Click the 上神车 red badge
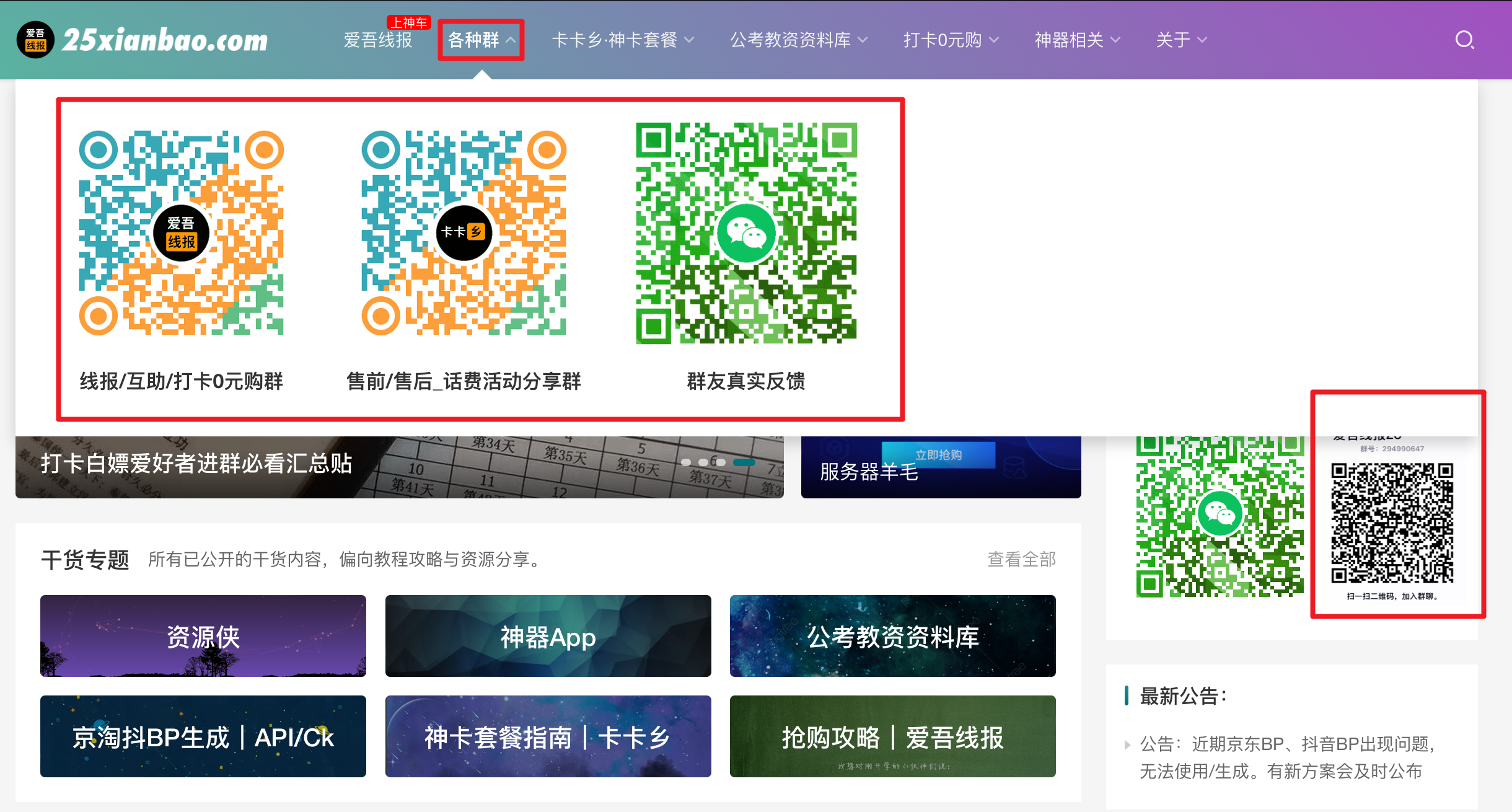The image size is (1512, 812). [409, 22]
